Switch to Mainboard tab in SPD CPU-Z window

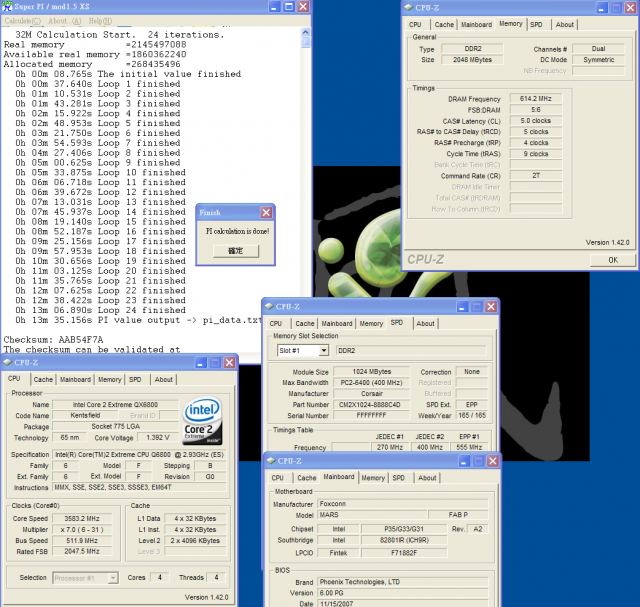pyautogui.click(x=337, y=323)
